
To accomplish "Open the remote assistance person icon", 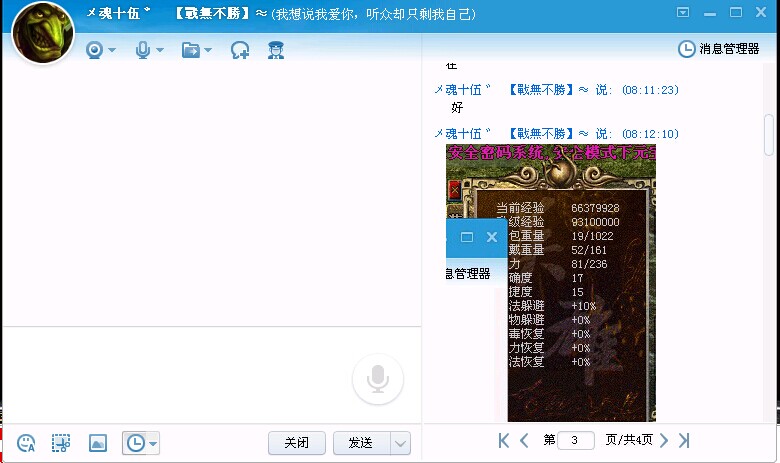I will [276, 50].
